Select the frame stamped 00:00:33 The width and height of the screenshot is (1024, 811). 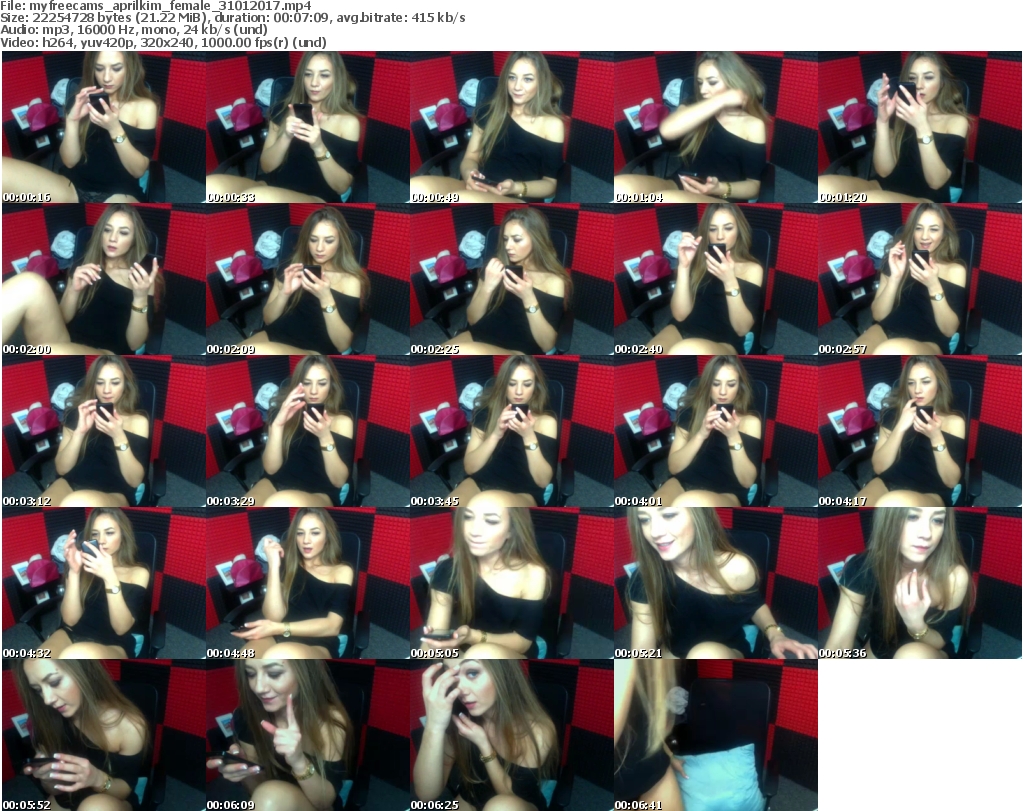tap(308, 127)
